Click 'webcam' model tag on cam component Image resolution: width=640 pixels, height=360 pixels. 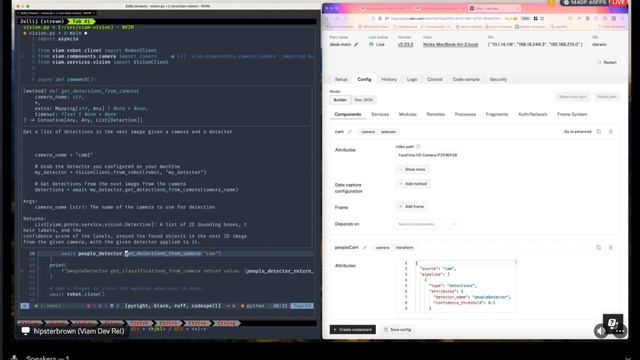(x=388, y=132)
